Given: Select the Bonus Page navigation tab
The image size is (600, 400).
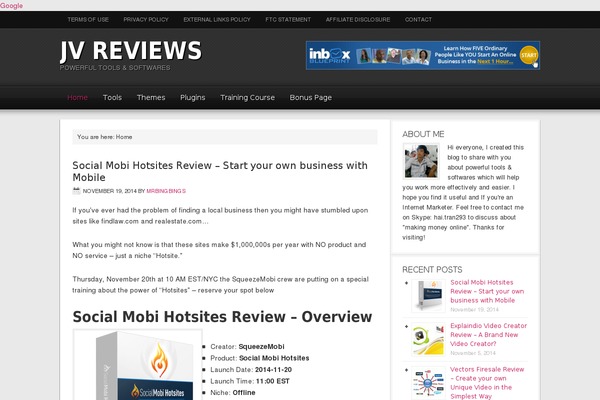Looking at the screenshot, I should click(311, 98).
